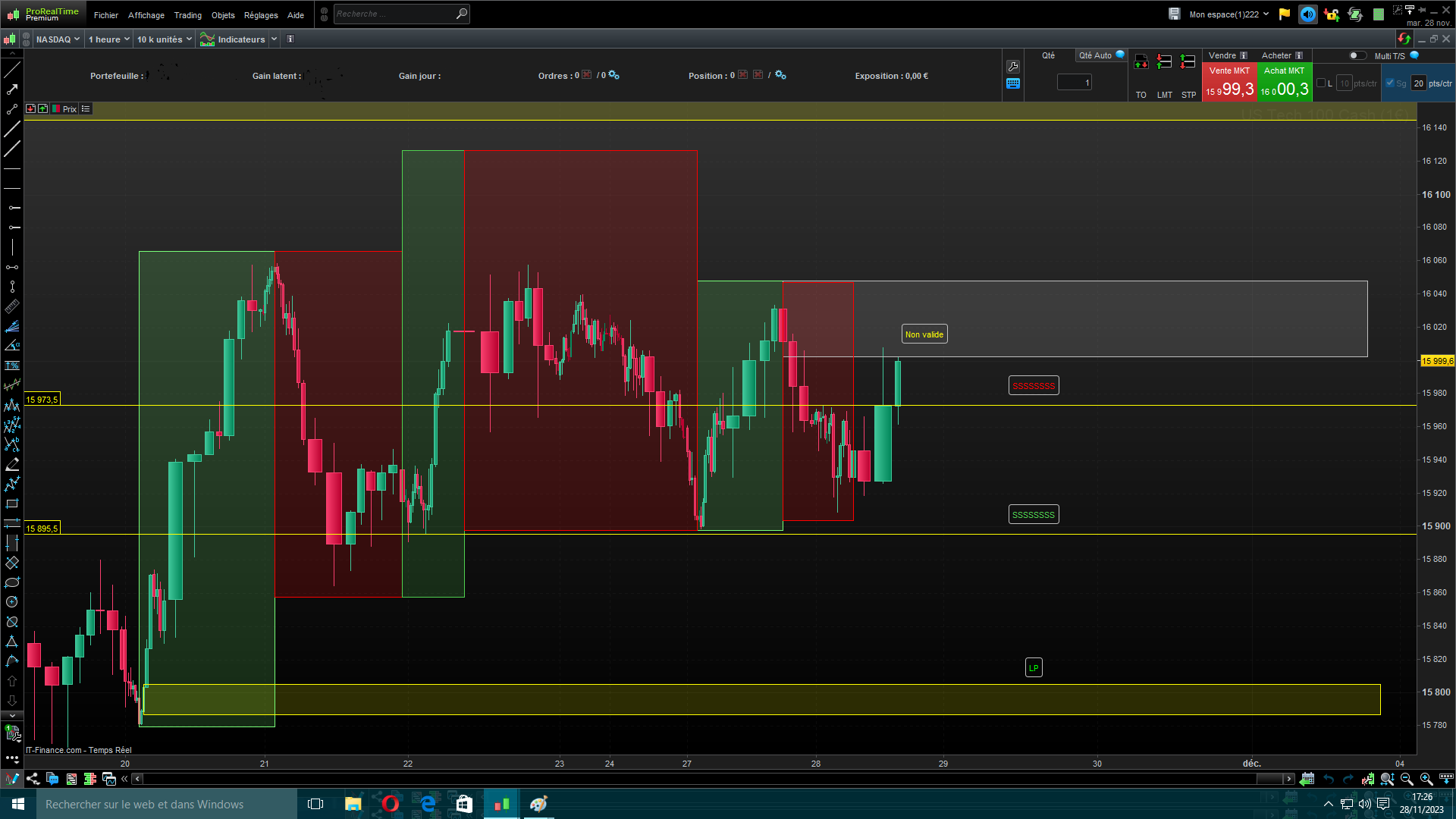Image resolution: width=1456 pixels, height=819 pixels.
Task: Click the zoom out magnifier icon
Action: click(1407, 779)
